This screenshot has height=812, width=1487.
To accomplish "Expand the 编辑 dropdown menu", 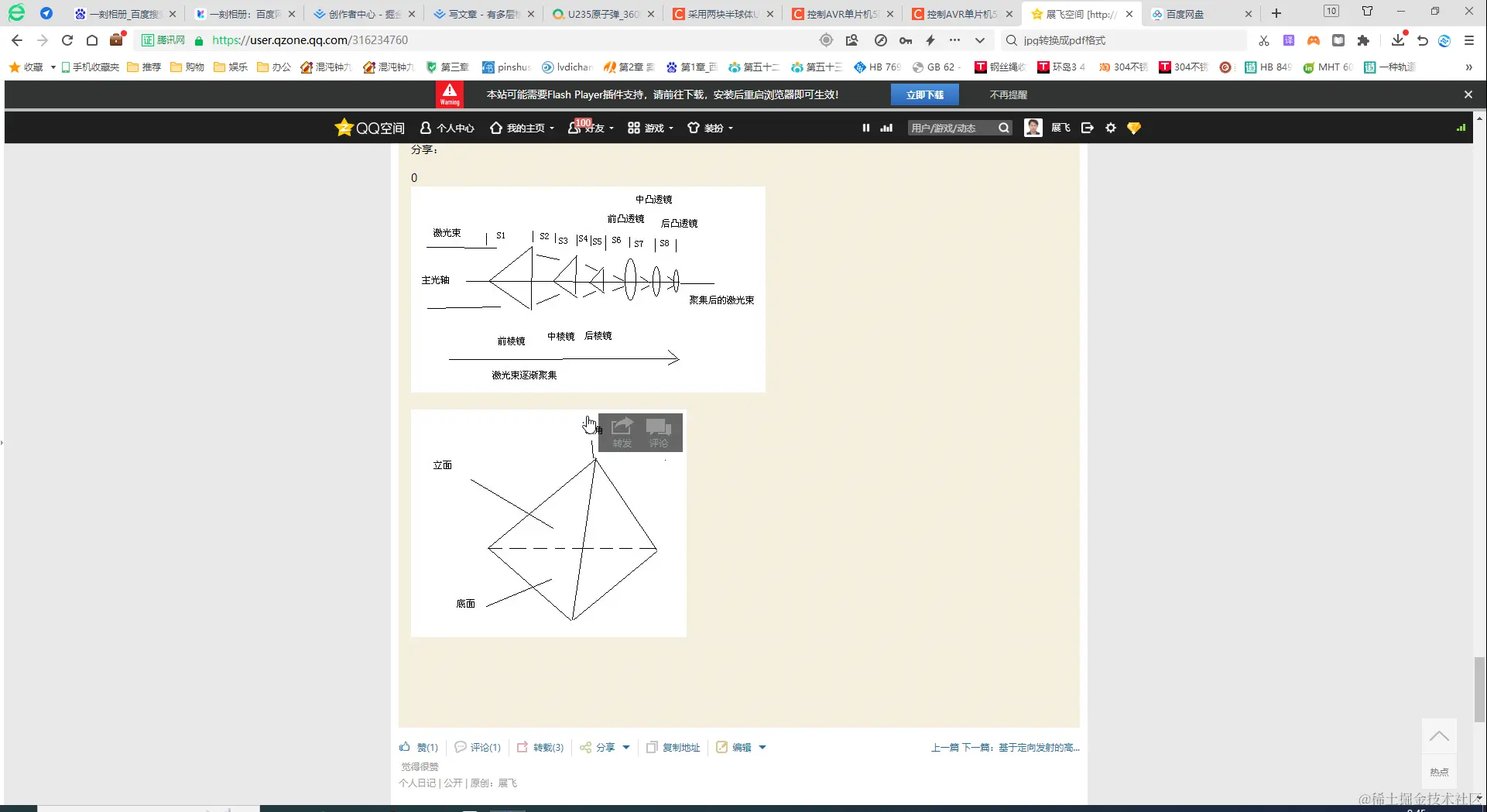I will (762, 747).
